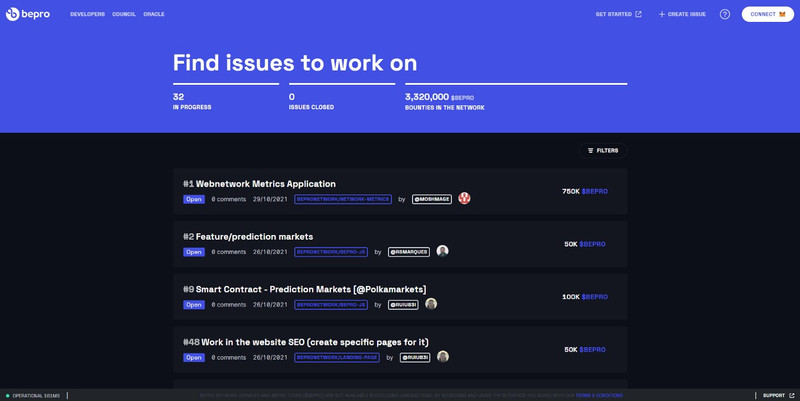Click avatar next to @RSMARQUES
This screenshot has width=800, height=401.
click(442, 252)
